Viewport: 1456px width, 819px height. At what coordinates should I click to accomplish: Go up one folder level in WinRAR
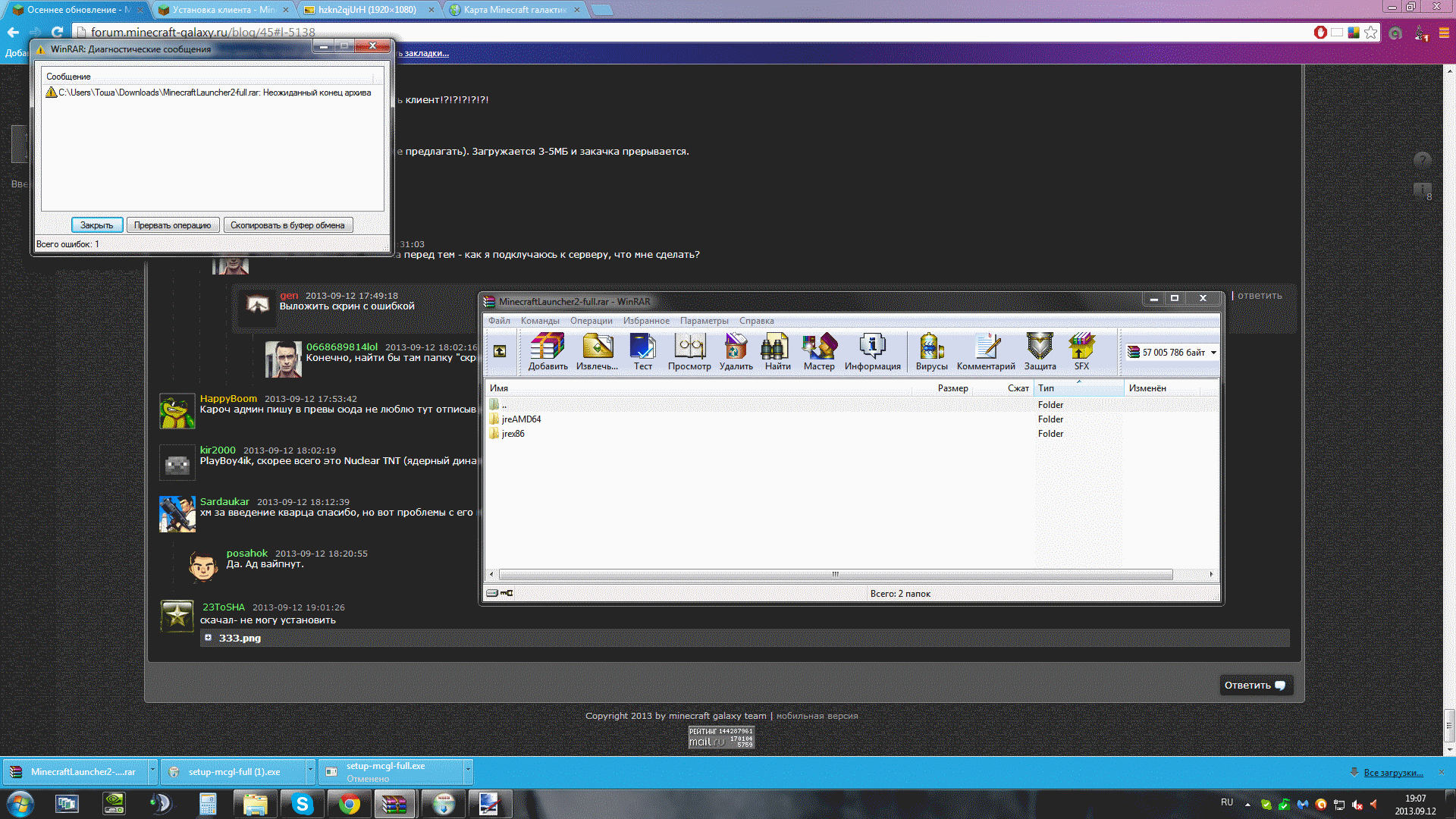(500, 351)
